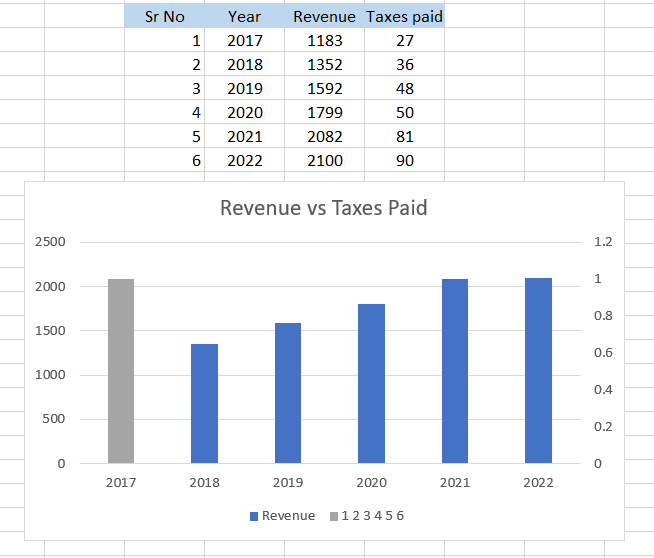The height and width of the screenshot is (558, 654).
Task: Select the gray 2017 bar in chart
Action: tap(121, 370)
